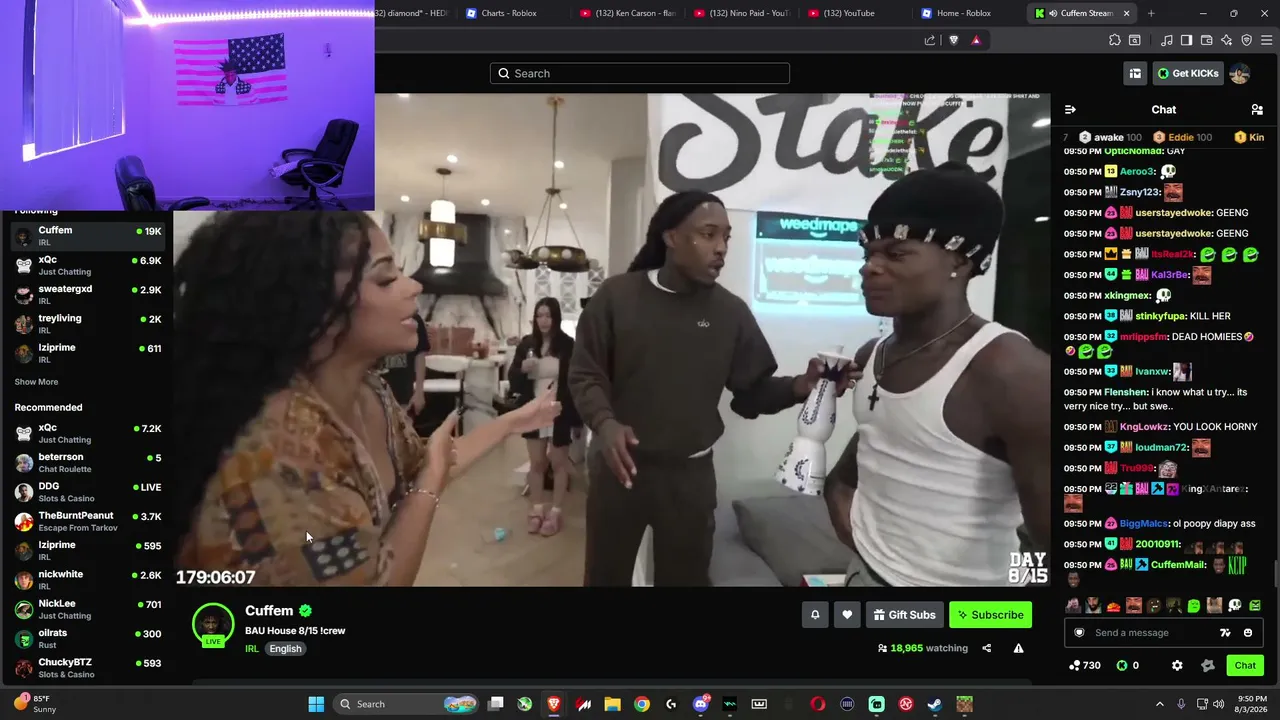Switch to the (132) YouTube tab
The width and height of the screenshot is (1280, 720).
[x=856, y=13]
